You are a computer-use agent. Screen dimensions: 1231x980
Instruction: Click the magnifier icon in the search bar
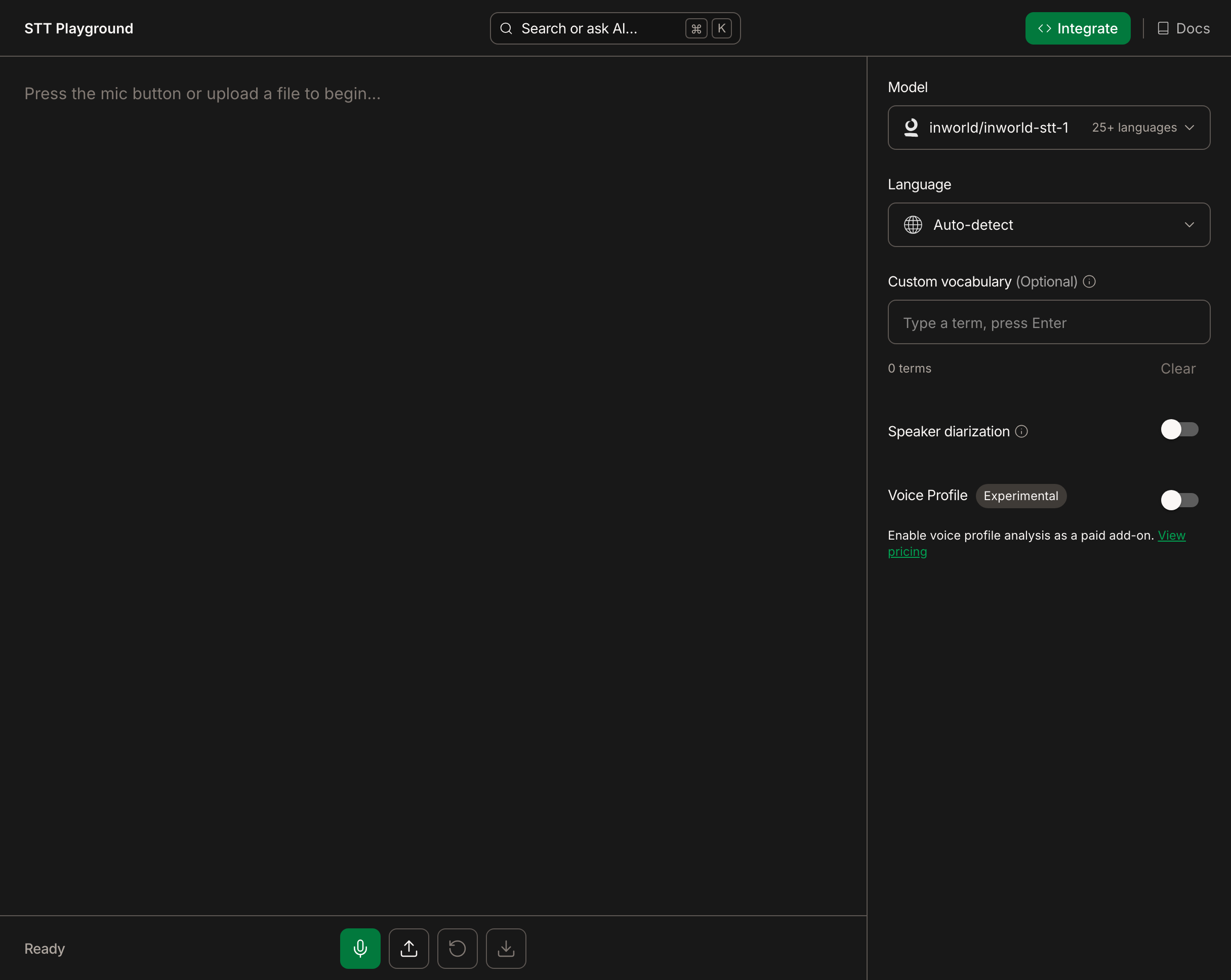[x=506, y=28]
